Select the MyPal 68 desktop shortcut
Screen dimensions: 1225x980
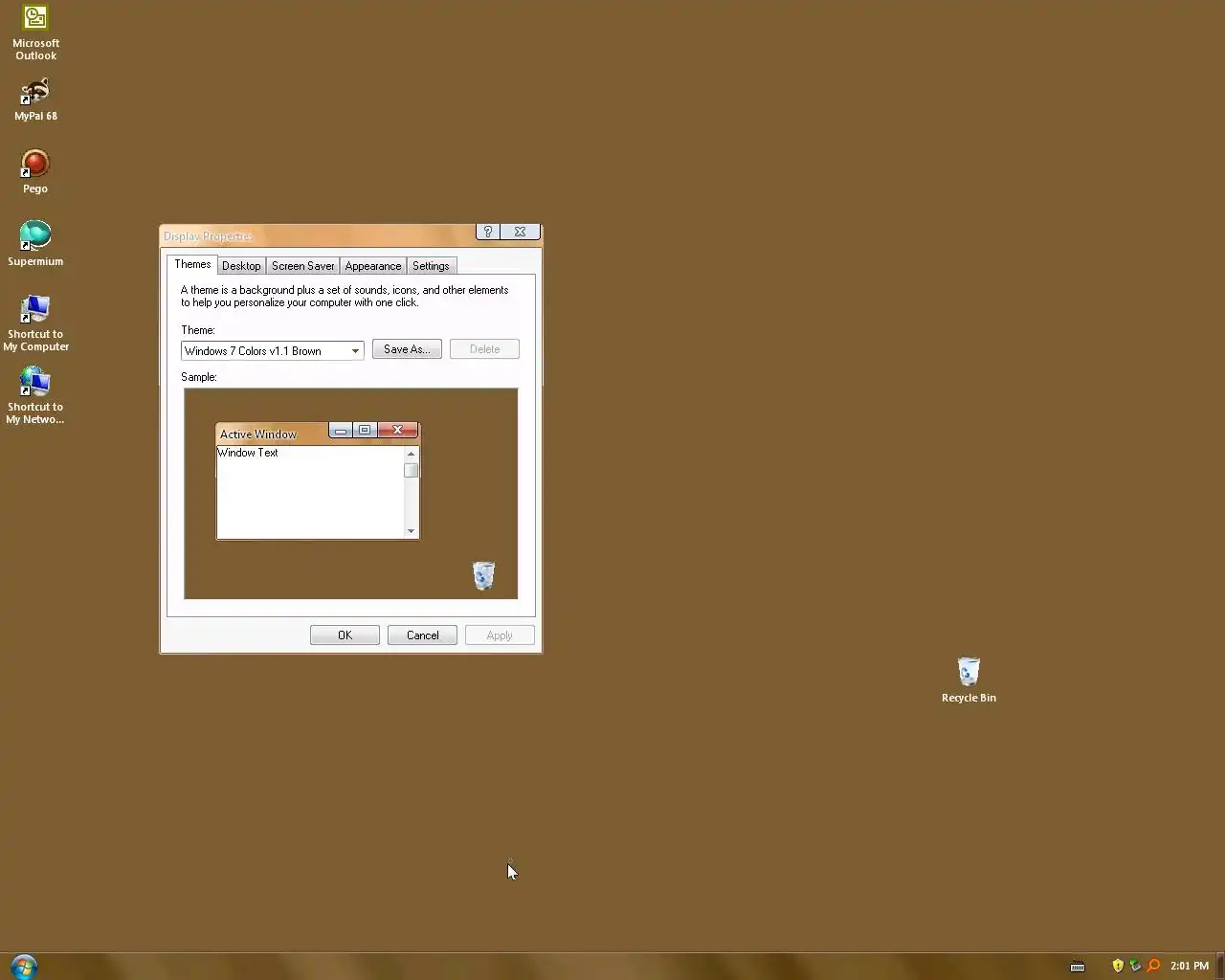pos(35,100)
